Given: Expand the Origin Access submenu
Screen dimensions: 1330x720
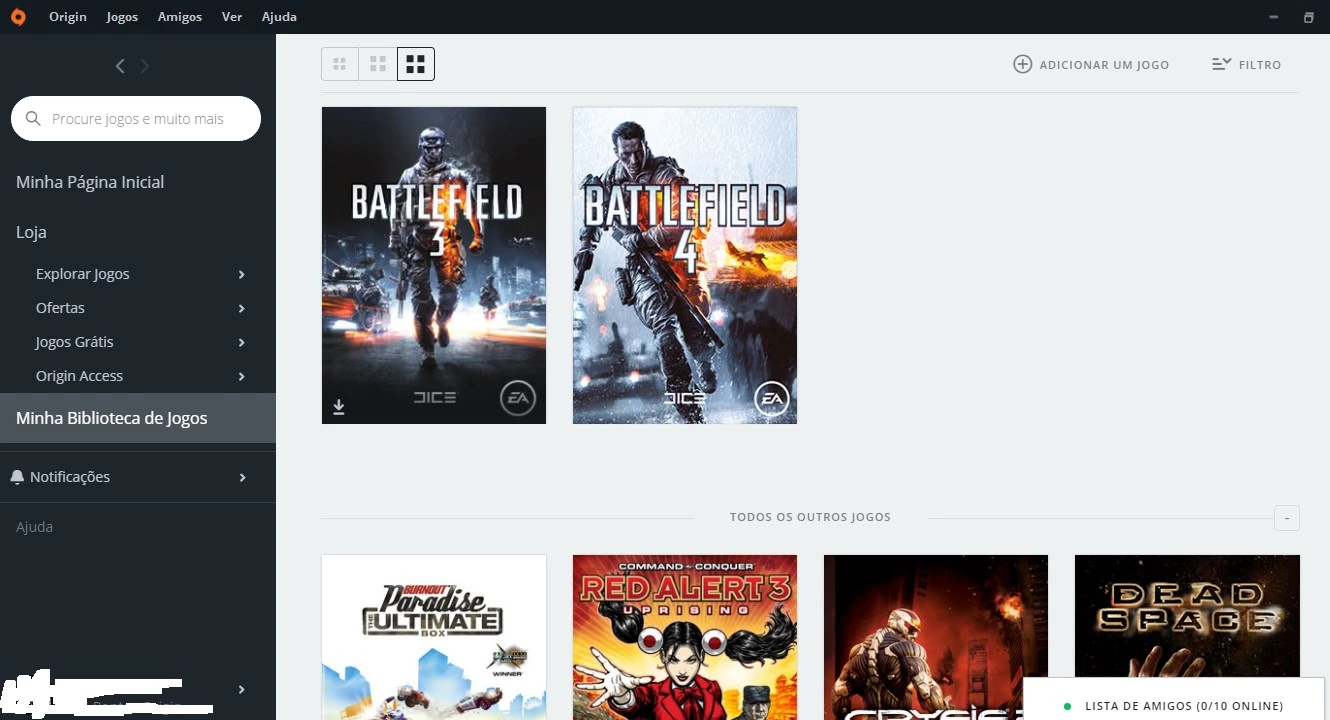Looking at the screenshot, I should point(241,376).
